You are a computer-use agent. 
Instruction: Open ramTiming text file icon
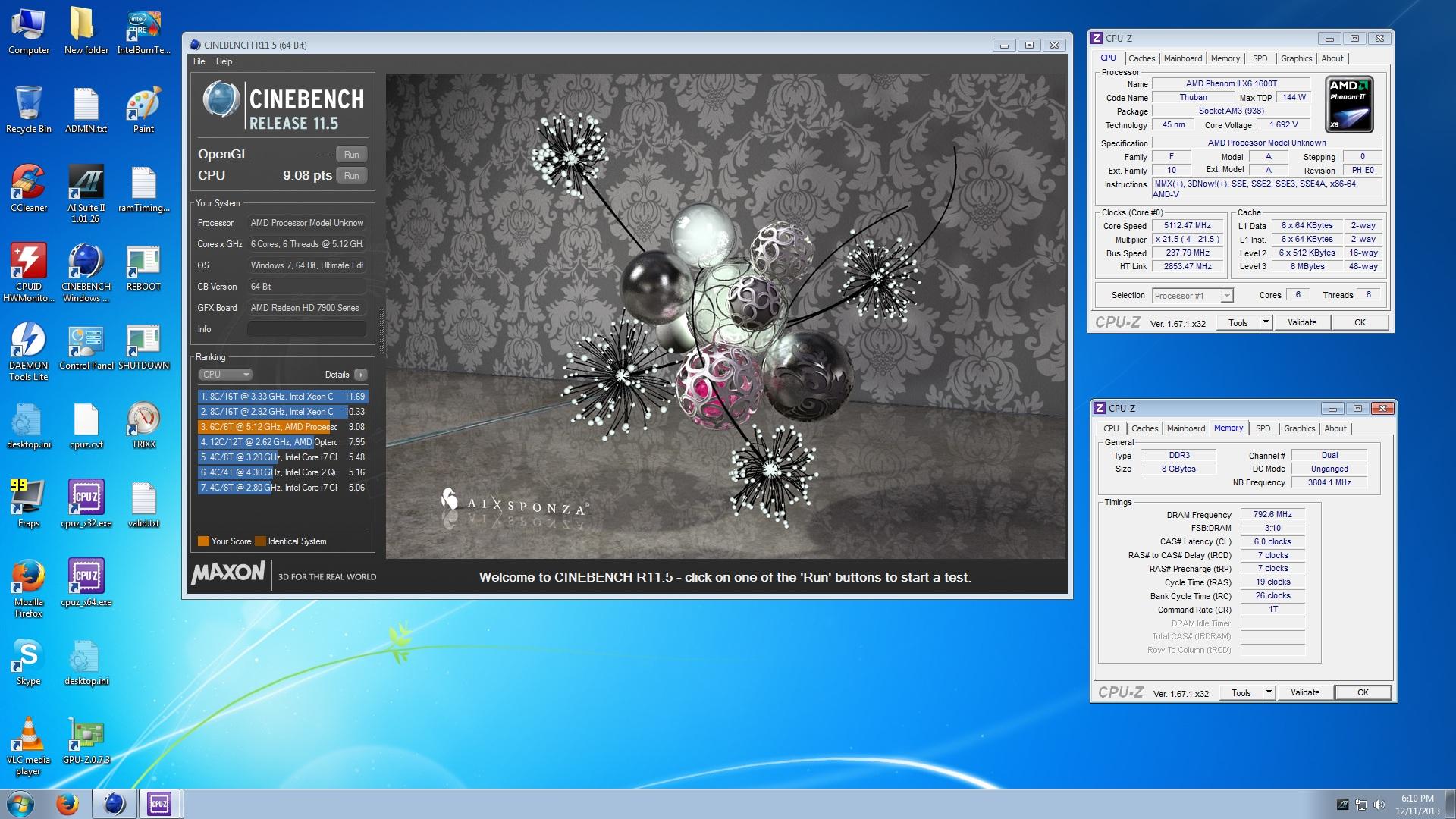143,190
